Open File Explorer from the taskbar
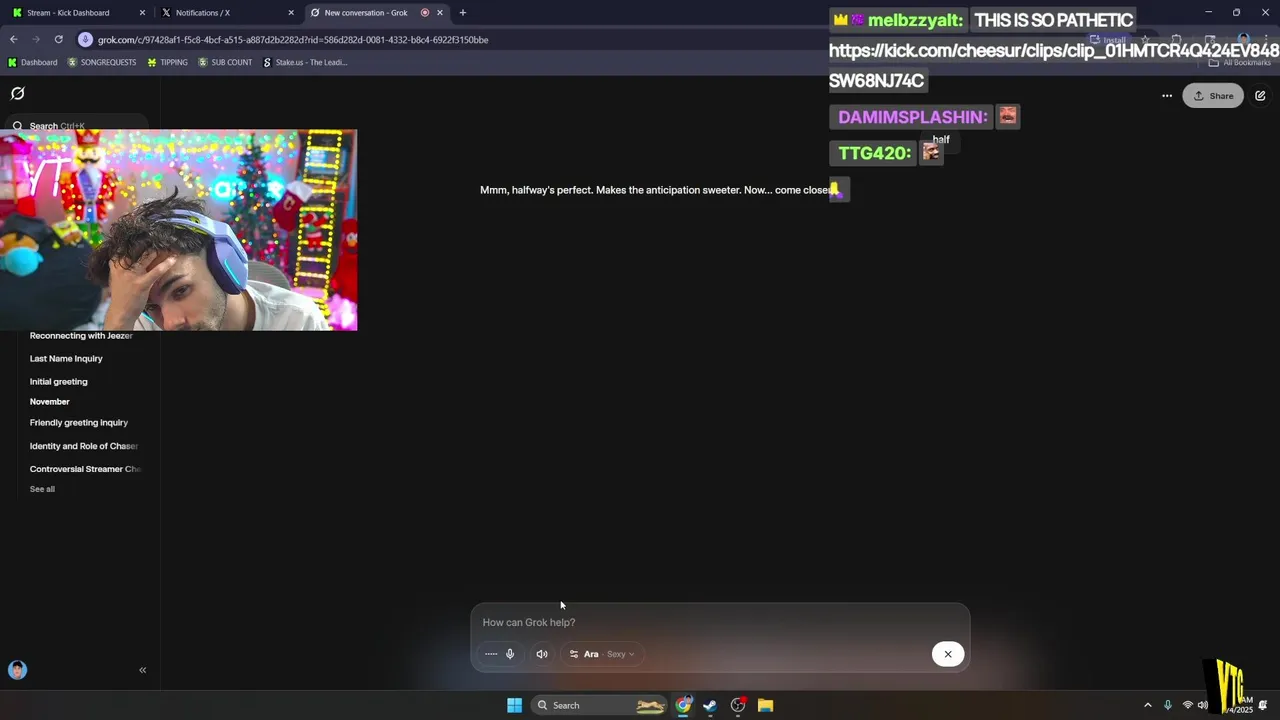The image size is (1280, 720). tap(765, 705)
